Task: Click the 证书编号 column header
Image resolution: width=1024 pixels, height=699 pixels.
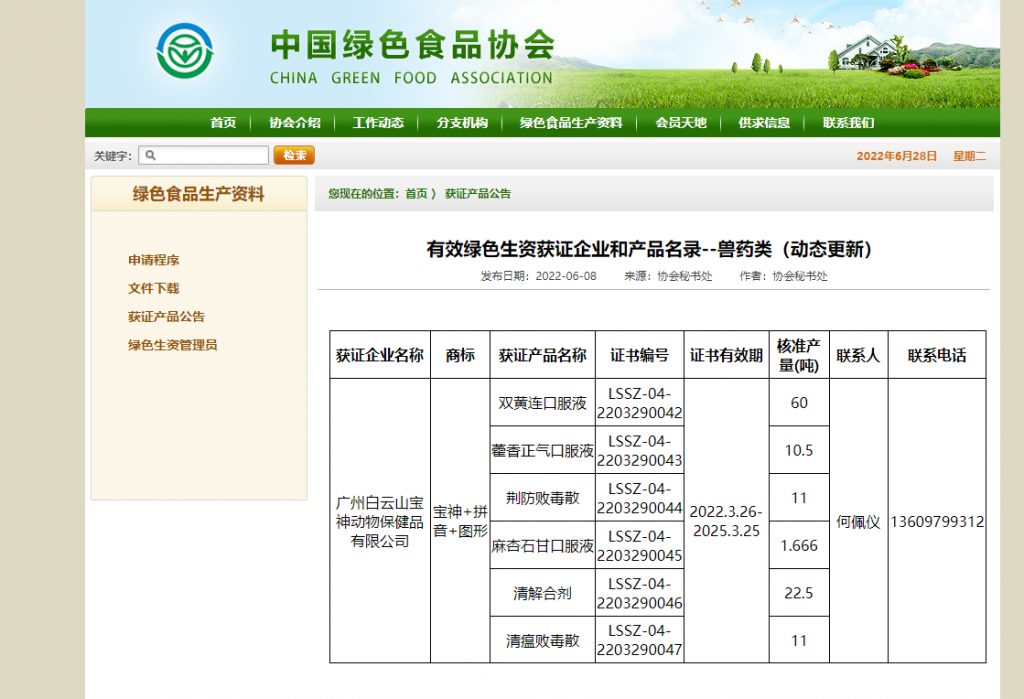Action: 639,355
